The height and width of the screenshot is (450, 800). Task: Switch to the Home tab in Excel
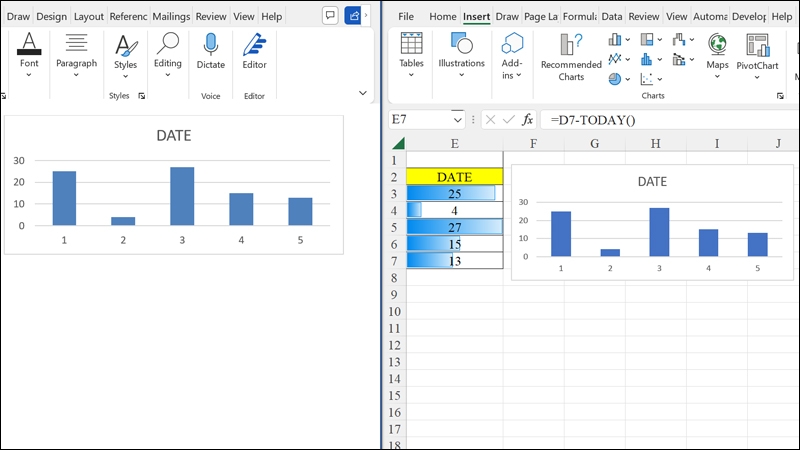click(442, 16)
